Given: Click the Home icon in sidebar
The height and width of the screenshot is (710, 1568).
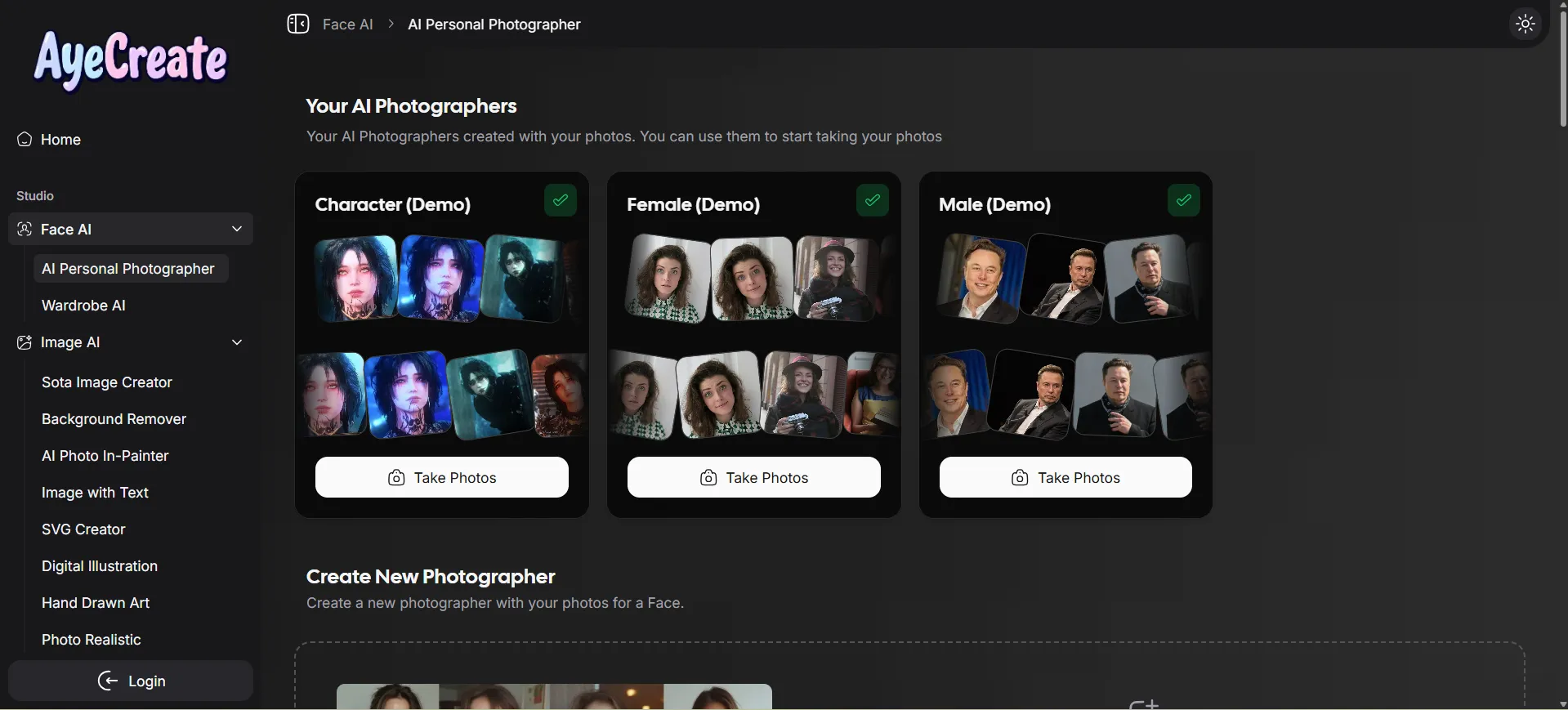Looking at the screenshot, I should 25,140.
